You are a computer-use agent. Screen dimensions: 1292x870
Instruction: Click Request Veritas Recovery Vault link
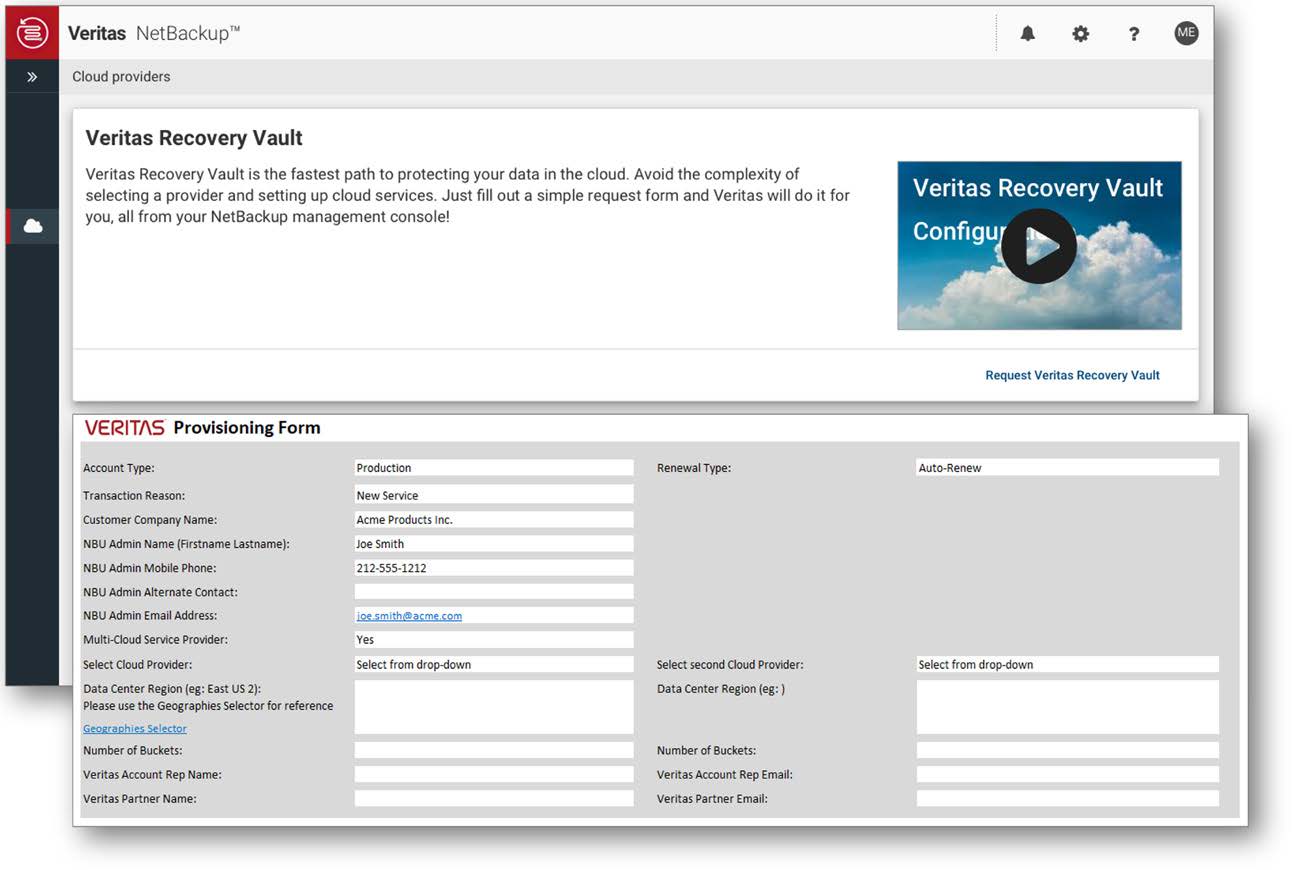1072,376
